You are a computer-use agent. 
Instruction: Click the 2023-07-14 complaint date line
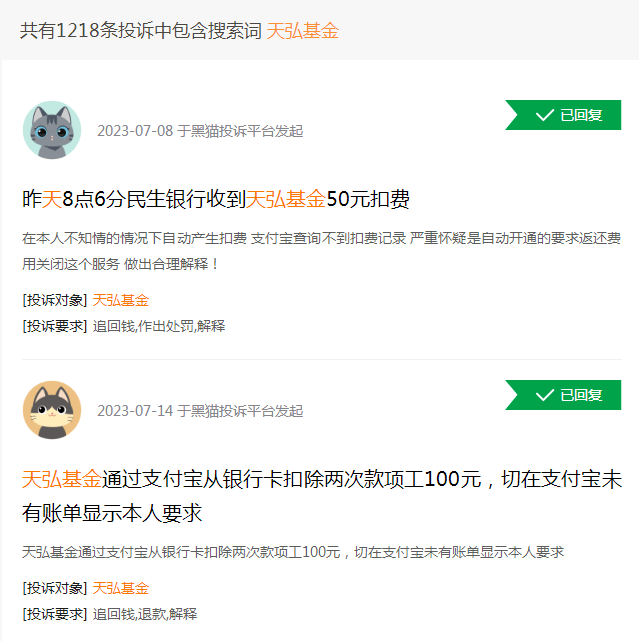coord(200,411)
